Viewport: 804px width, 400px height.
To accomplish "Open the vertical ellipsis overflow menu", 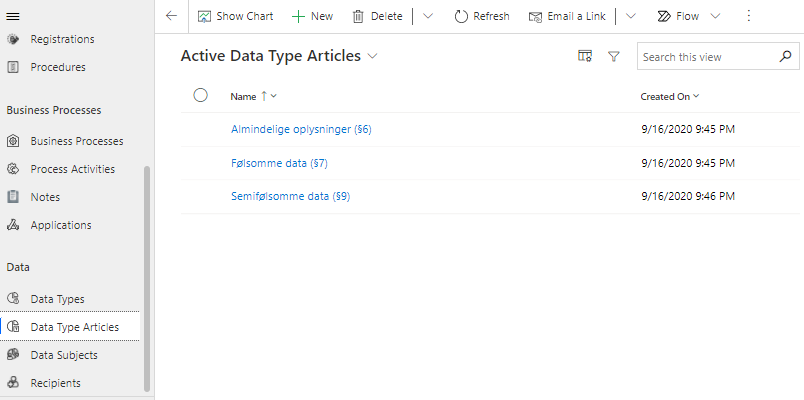I will point(748,16).
